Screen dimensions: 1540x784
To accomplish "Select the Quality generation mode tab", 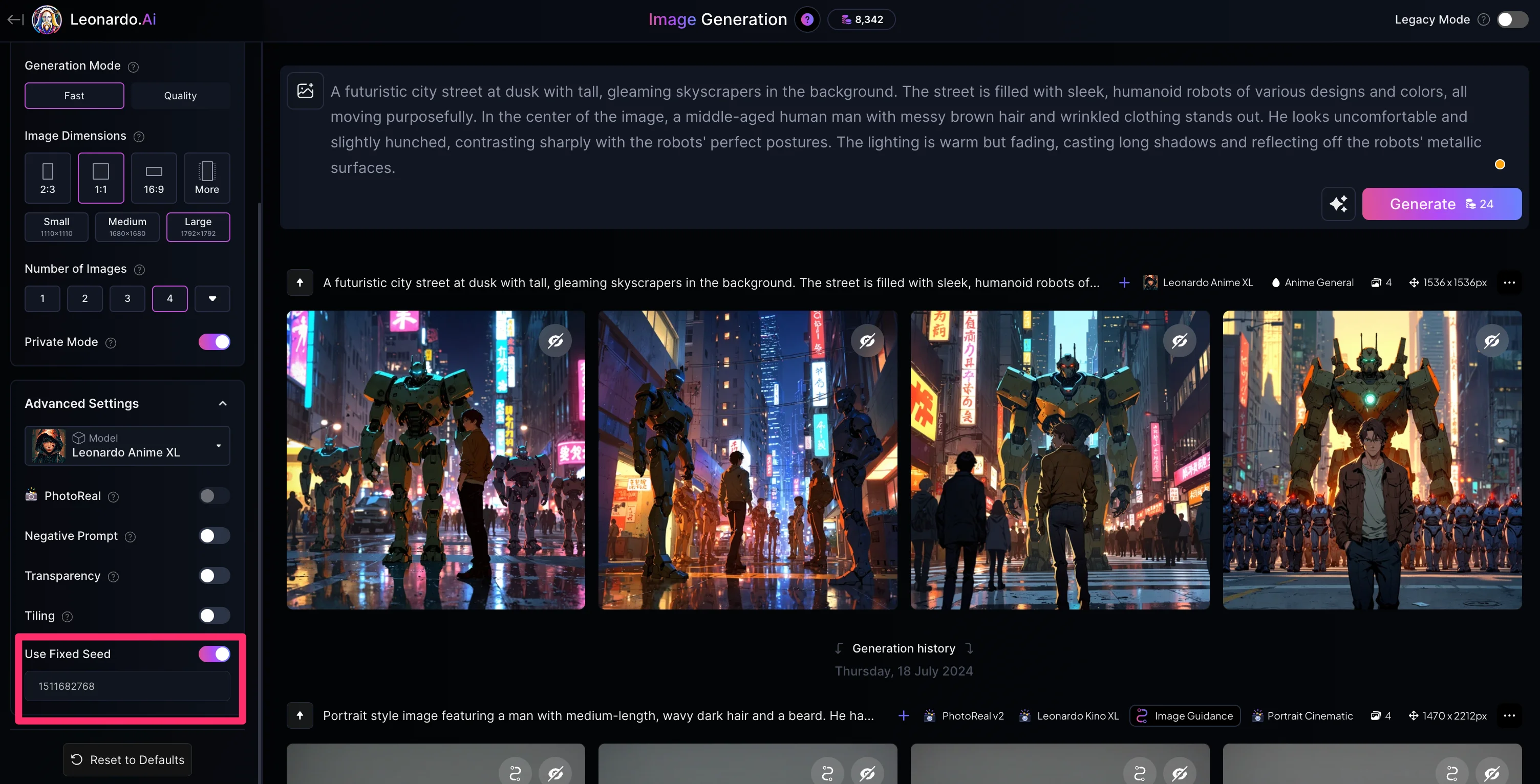I will pyautogui.click(x=180, y=96).
